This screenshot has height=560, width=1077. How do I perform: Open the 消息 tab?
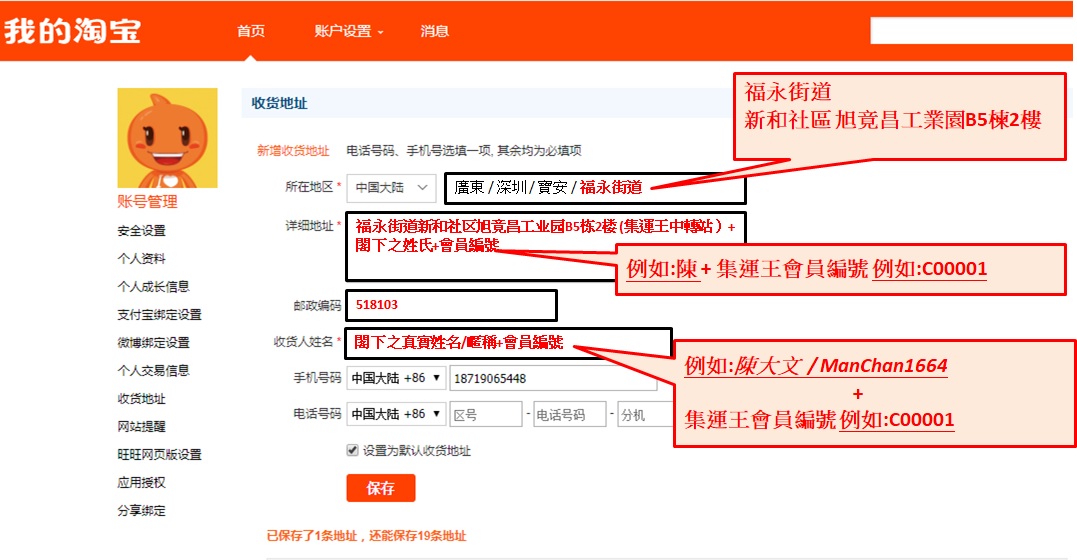pyautogui.click(x=434, y=31)
